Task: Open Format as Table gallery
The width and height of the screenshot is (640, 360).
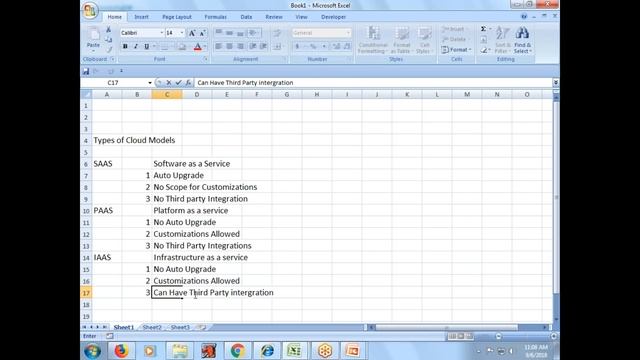Action: point(402,40)
